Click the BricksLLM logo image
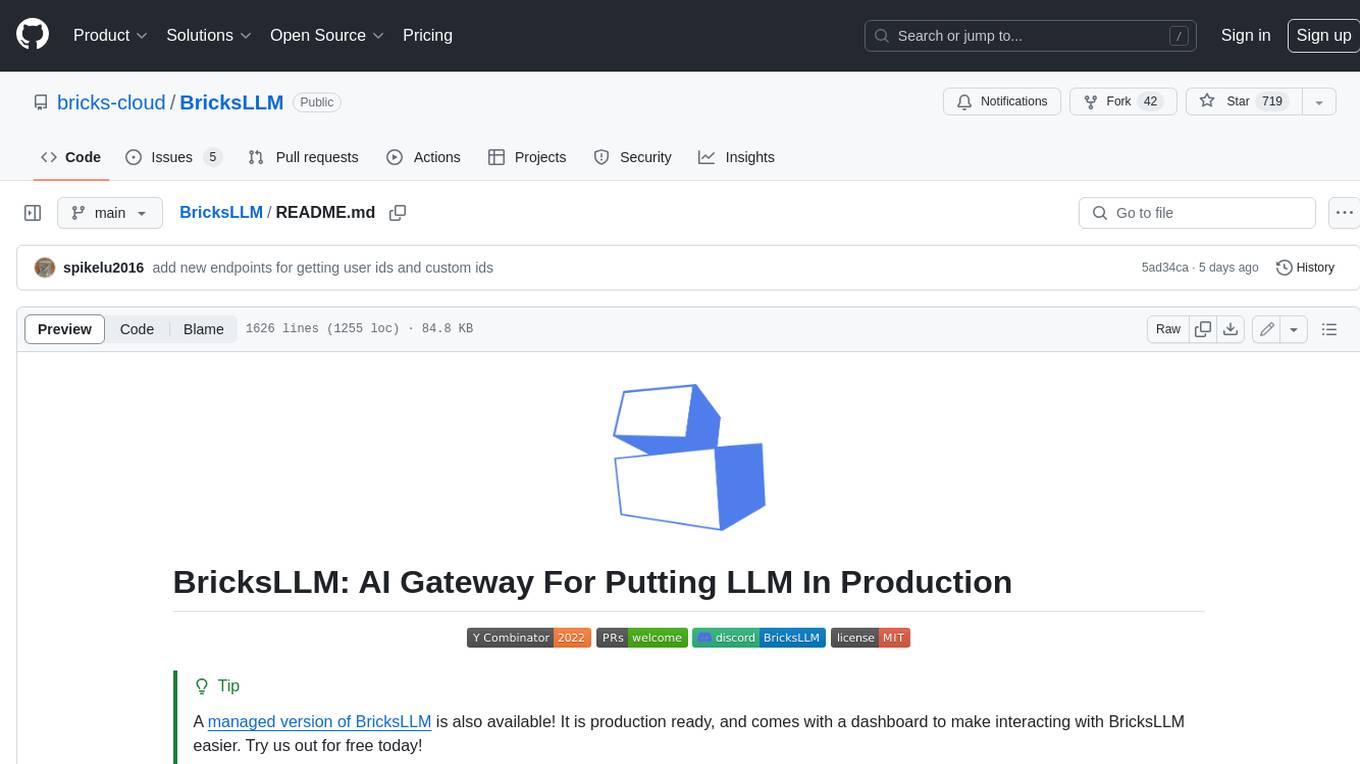The width and height of the screenshot is (1360, 764). tap(689, 457)
